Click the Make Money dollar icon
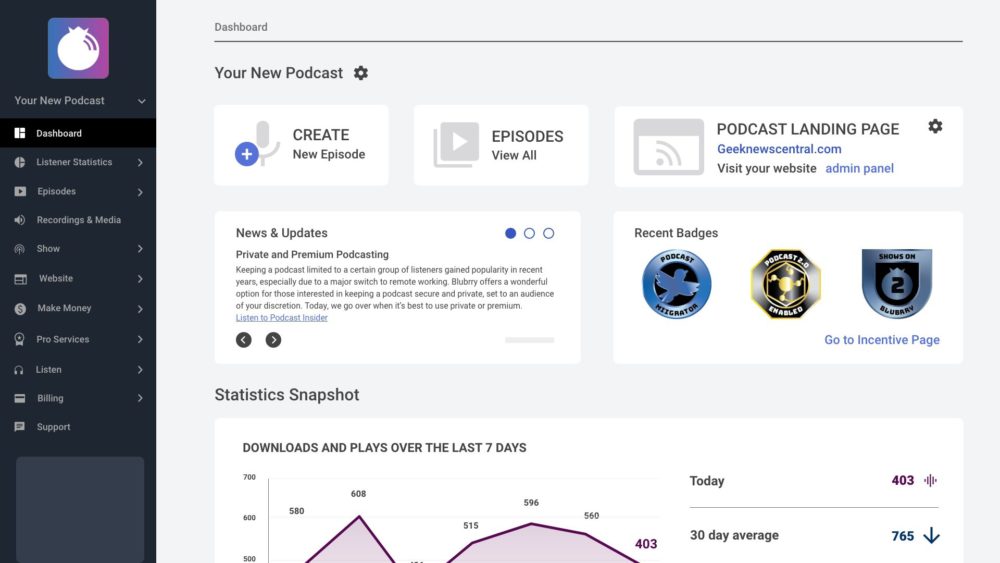Image resolution: width=1000 pixels, height=563 pixels. [20, 309]
